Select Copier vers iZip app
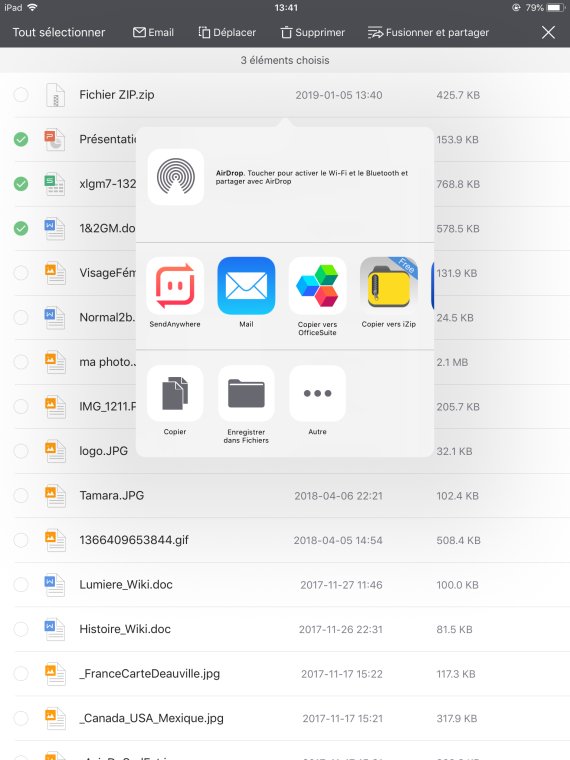The height and width of the screenshot is (760, 570). click(389, 286)
